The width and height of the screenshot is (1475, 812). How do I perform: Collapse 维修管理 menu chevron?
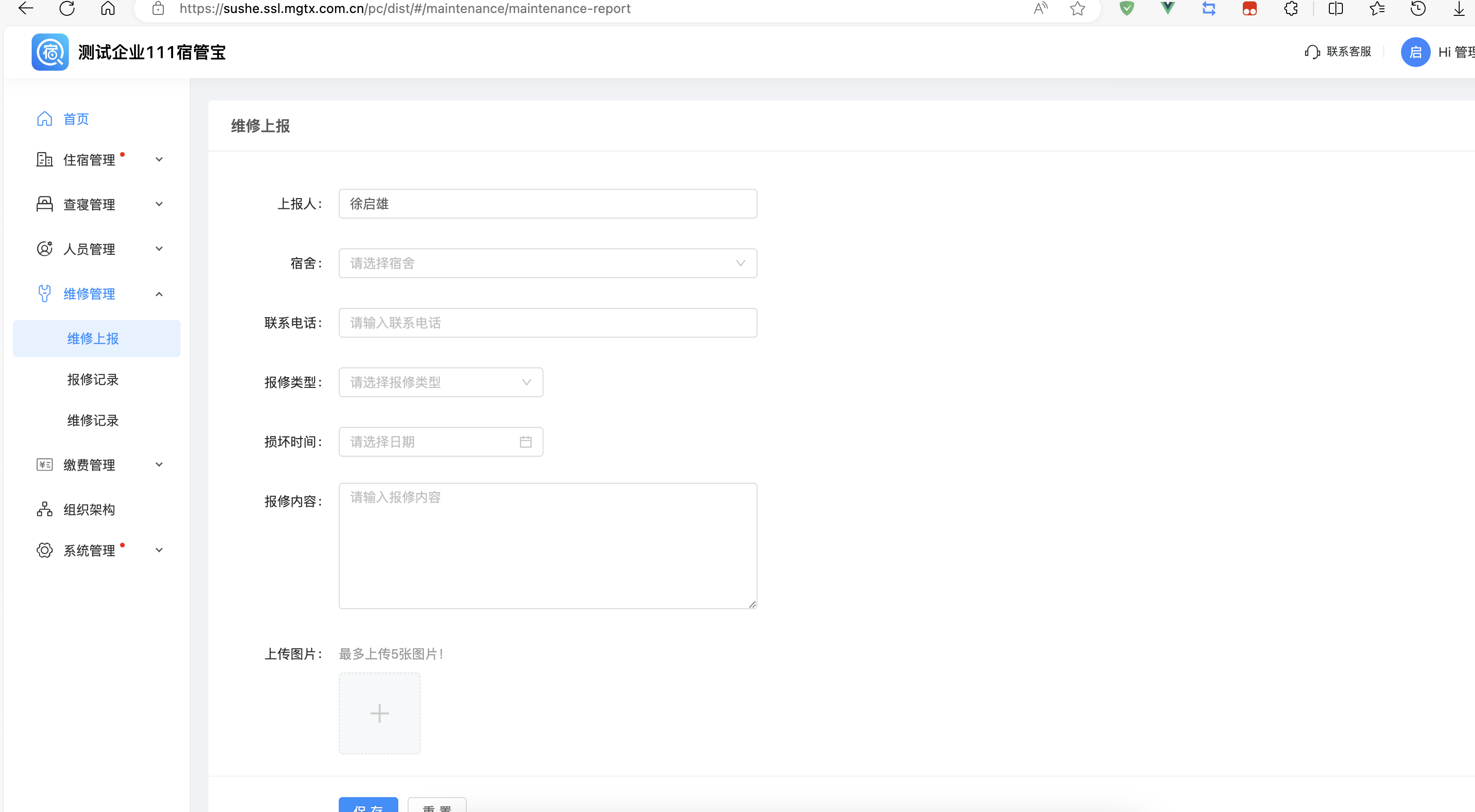[x=159, y=293]
